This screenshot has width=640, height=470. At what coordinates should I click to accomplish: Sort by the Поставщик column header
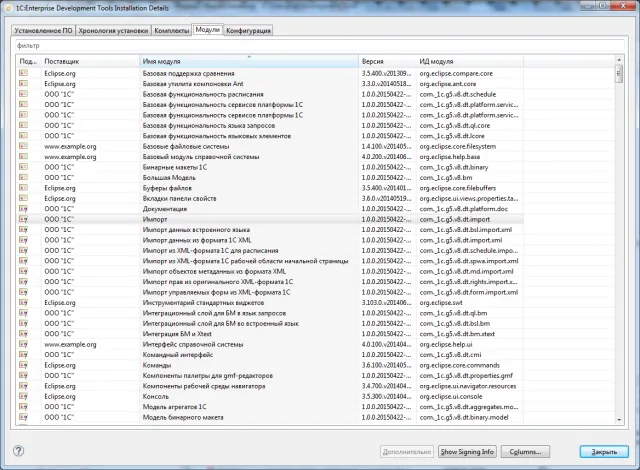pos(90,61)
